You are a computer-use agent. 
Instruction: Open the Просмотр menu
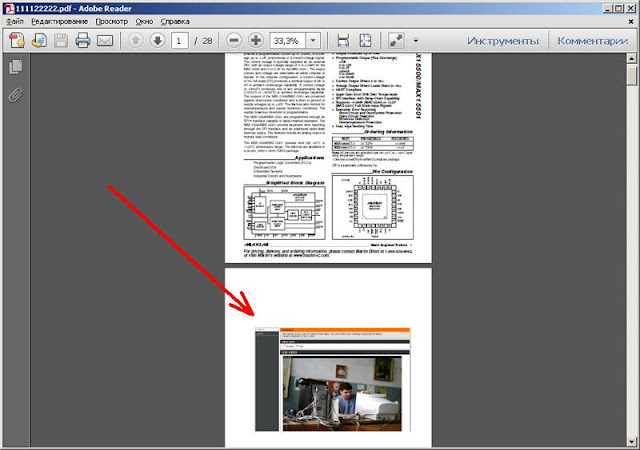click(x=111, y=22)
